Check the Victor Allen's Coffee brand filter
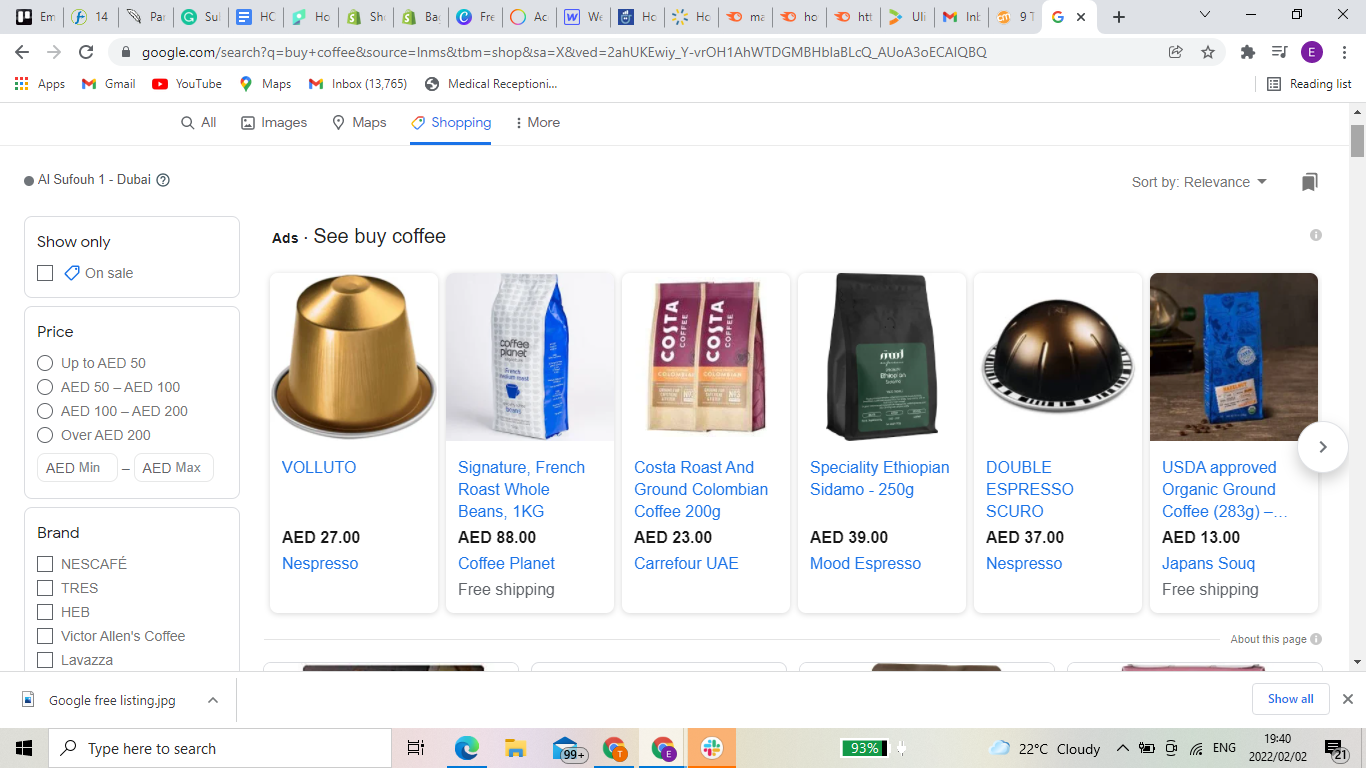The image size is (1366, 768). (x=45, y=636)
